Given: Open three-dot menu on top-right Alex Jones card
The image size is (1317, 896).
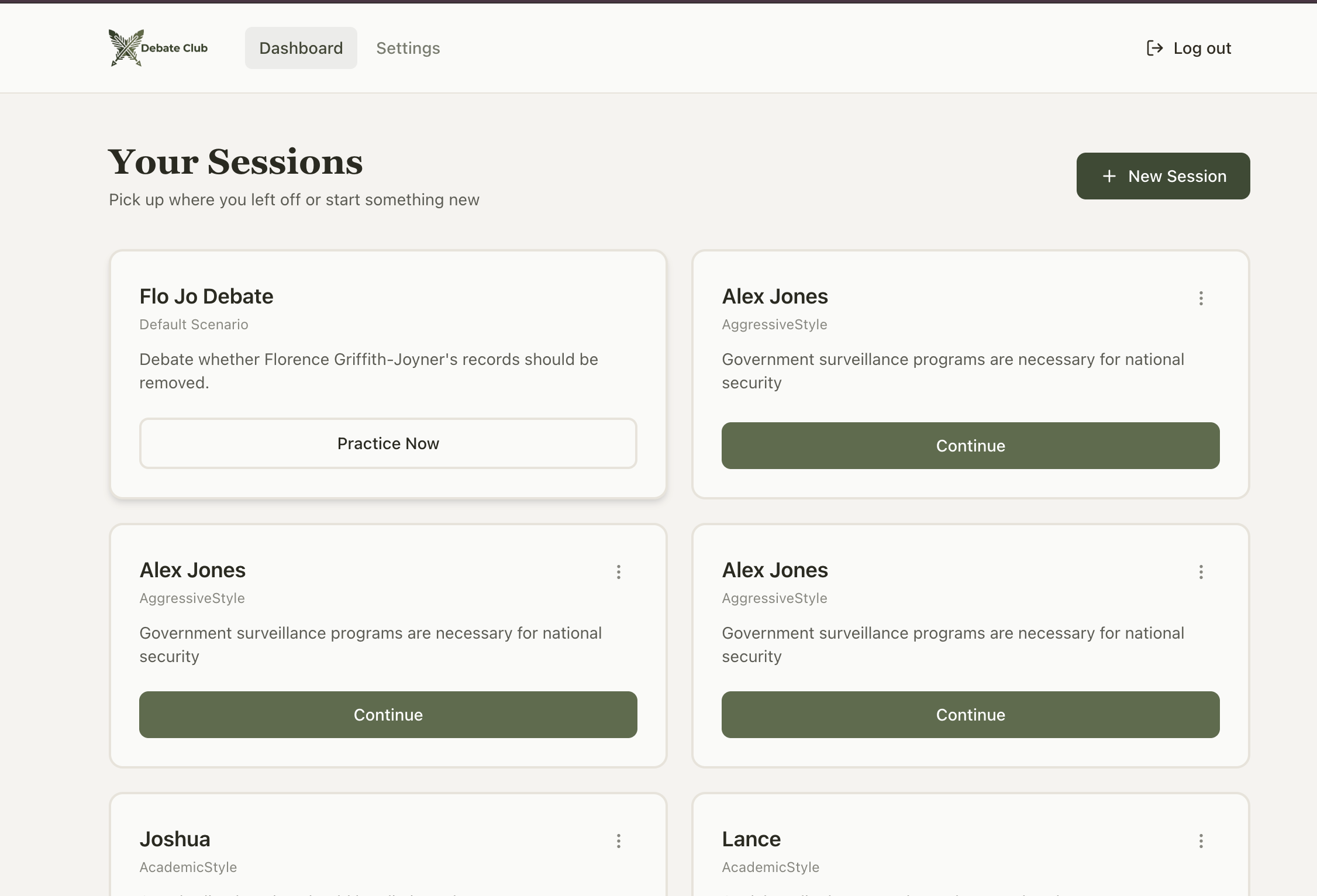Looking at the screenshot, I should [1201, 298].
